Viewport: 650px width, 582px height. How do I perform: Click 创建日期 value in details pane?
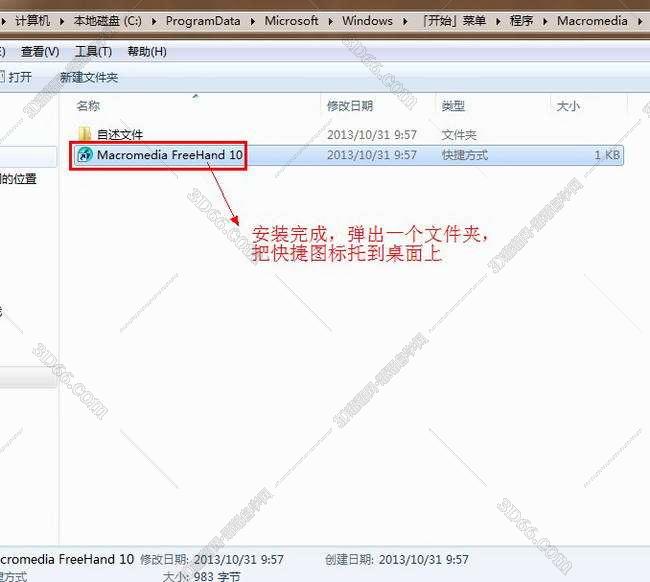click(424, 560)
